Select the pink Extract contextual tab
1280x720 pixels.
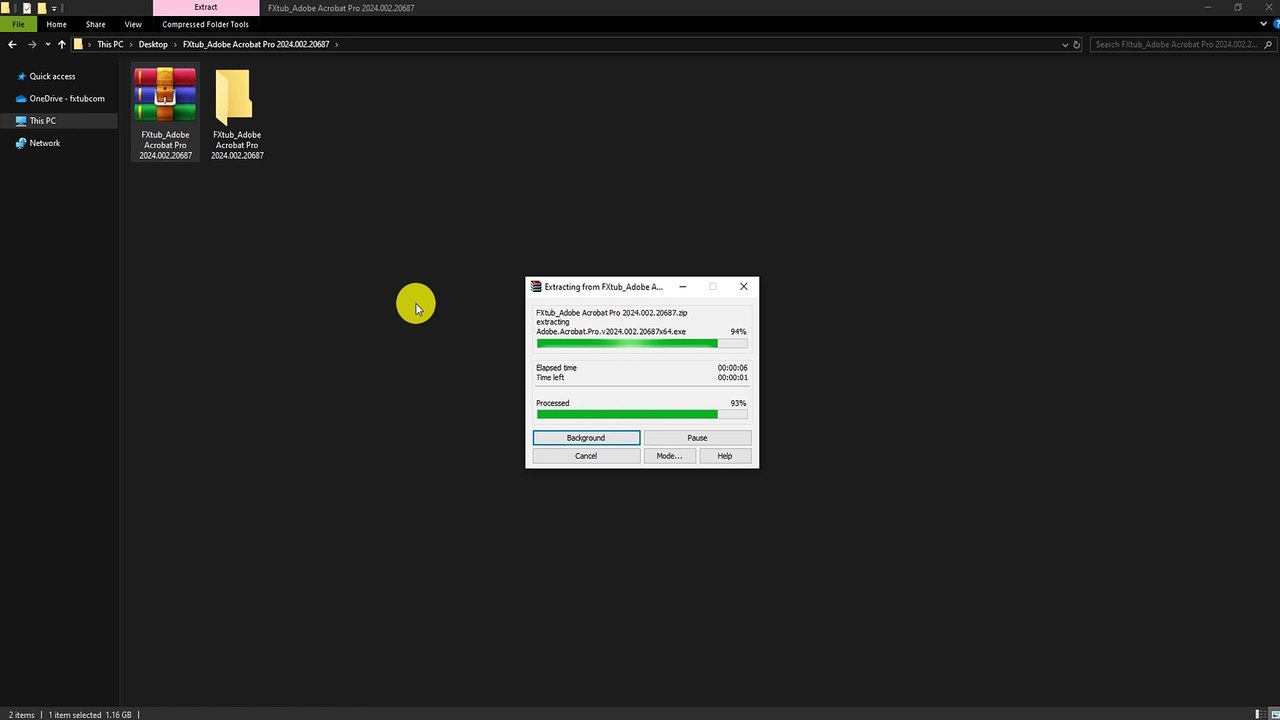tap(206, 8)
